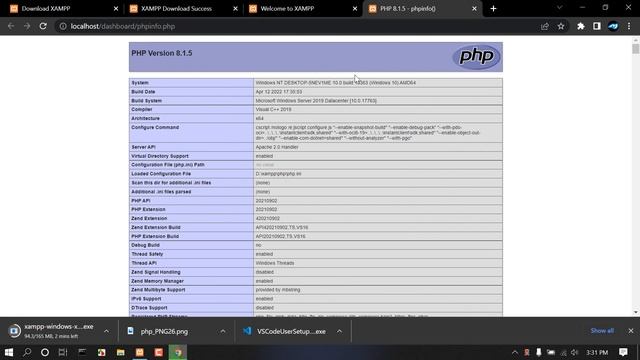
Task: Open the Chrome profile avatar
Action: [613, 26]
